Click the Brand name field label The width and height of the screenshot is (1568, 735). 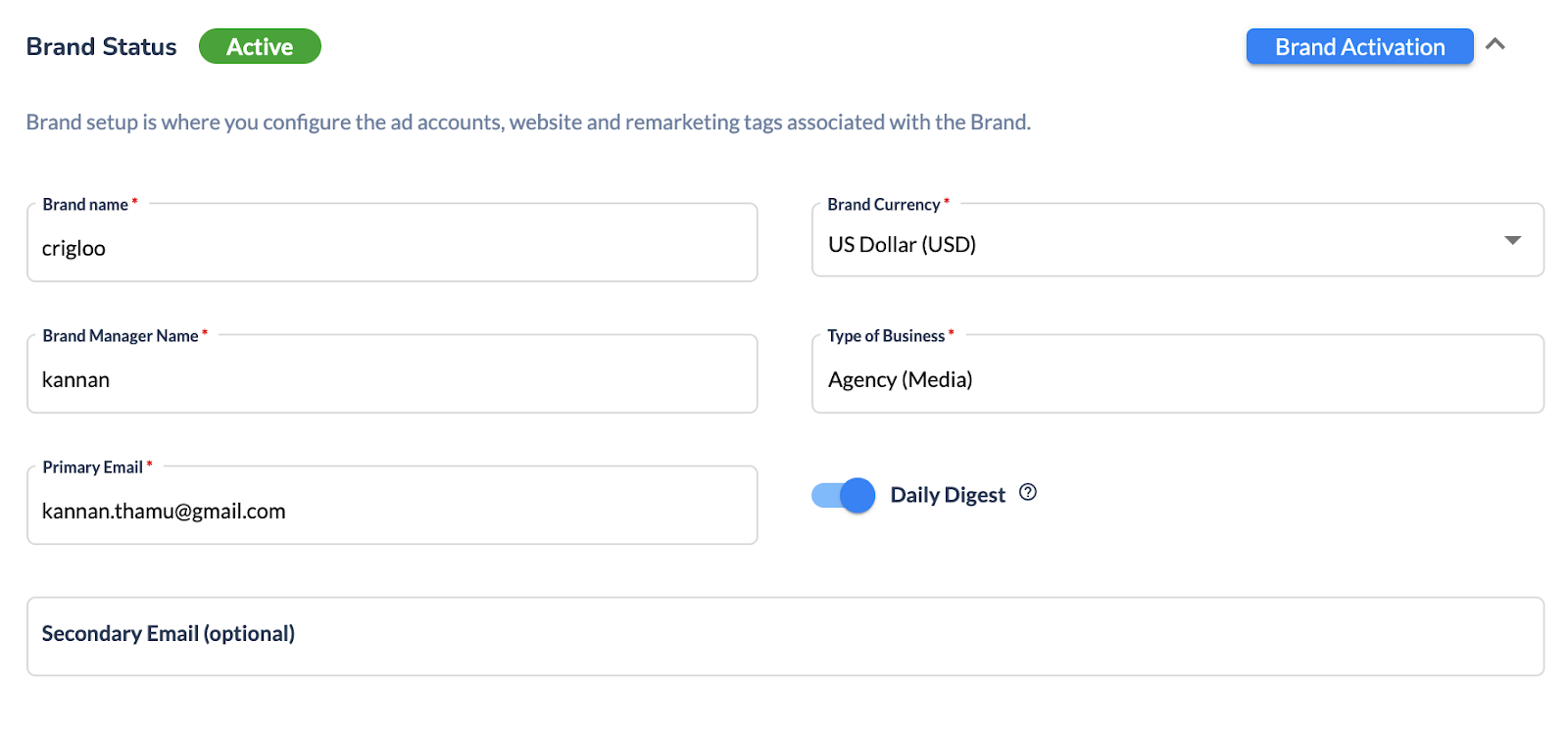[85, 205]
